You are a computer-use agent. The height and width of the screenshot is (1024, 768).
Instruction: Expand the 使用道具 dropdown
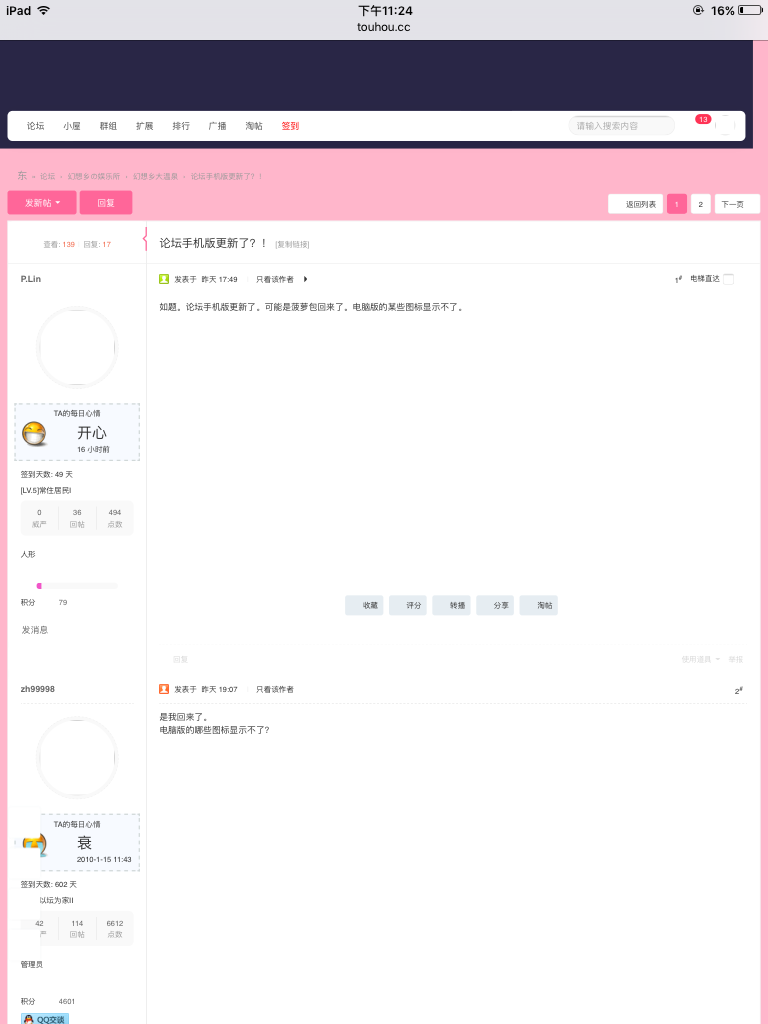[x=701, y=660]
